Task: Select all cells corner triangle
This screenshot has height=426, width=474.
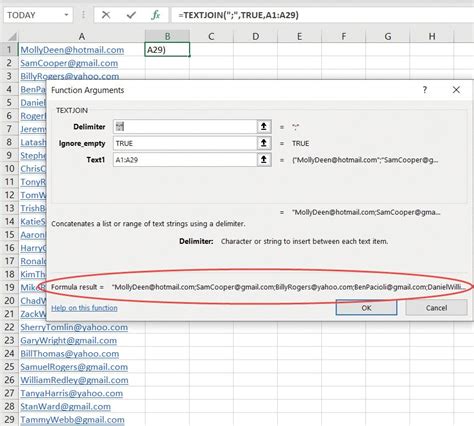Action: click(12, 36)
